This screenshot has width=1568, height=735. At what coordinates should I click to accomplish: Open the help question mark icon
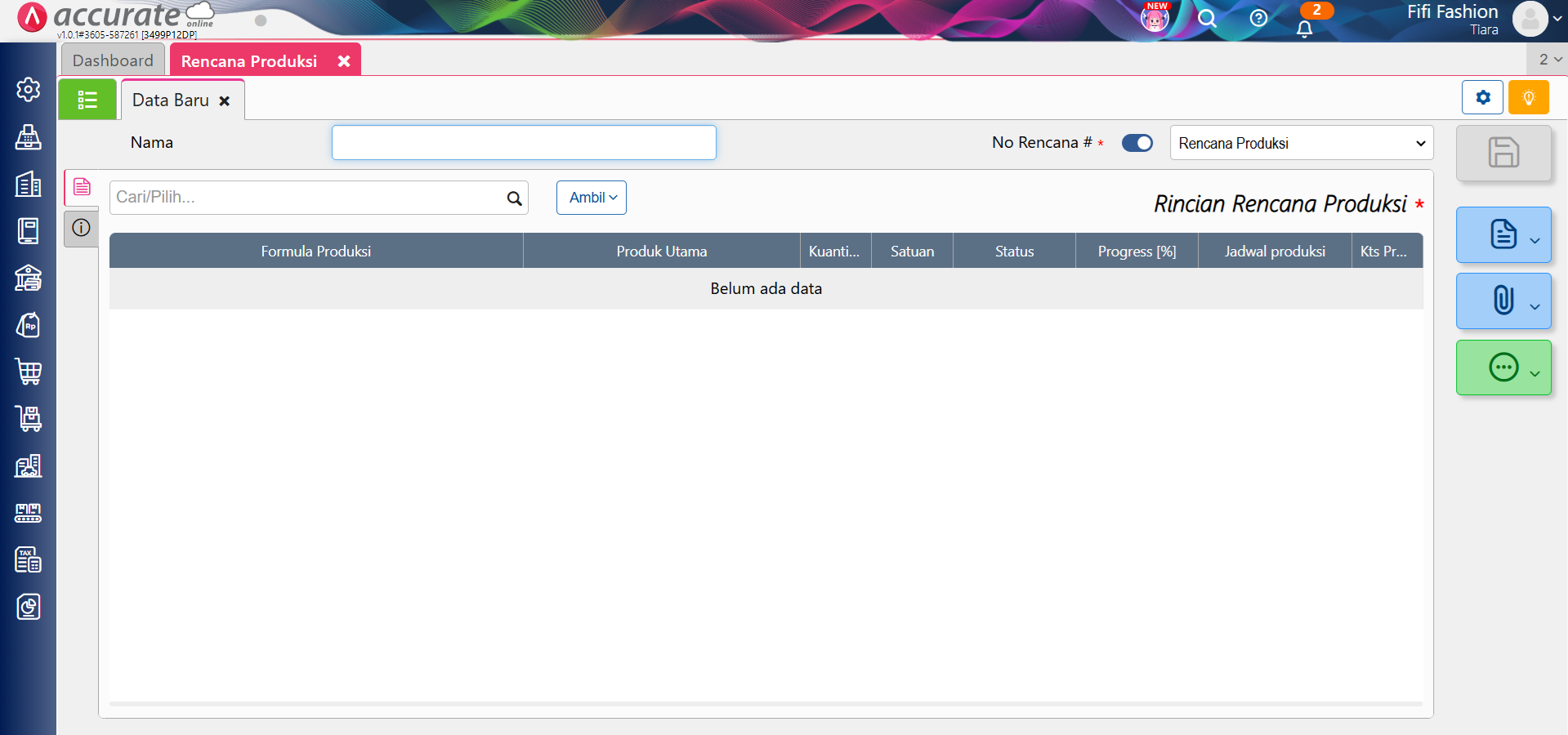(1258, 18)
